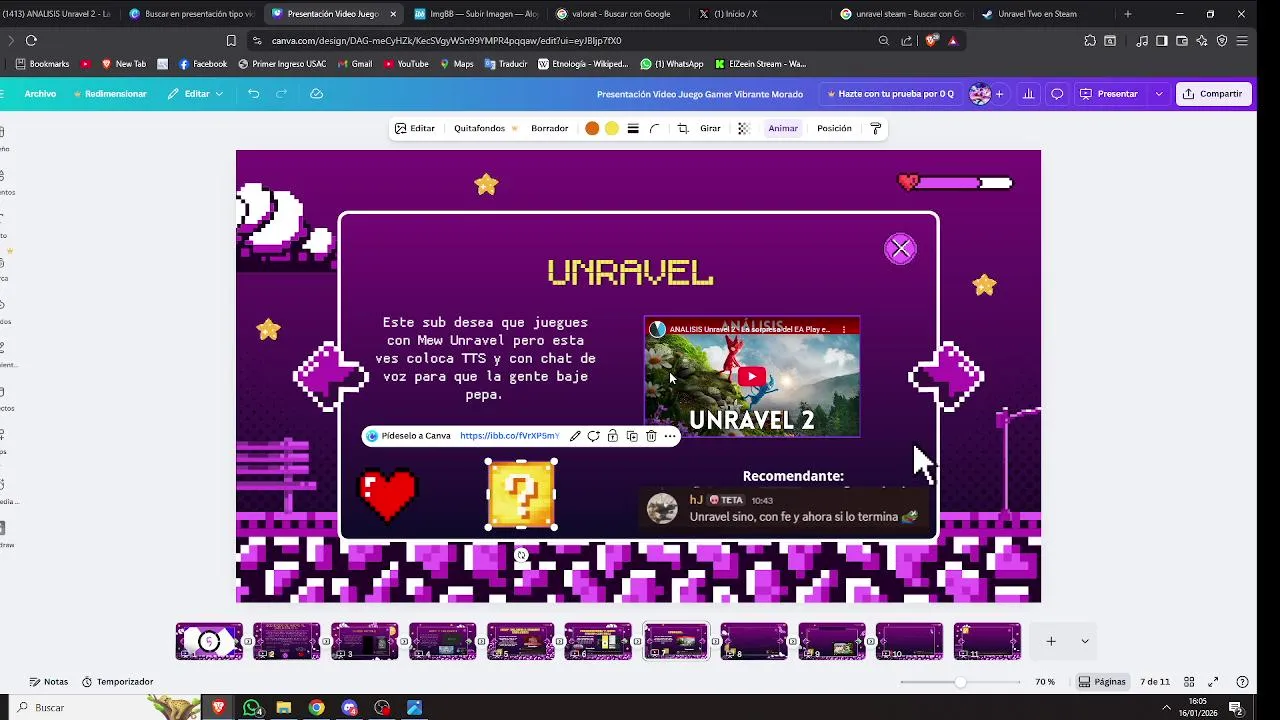Viewport: 1280px width, 720px height.
Task: Open the transparency checkerboard icon
Action: coord(743,128)
